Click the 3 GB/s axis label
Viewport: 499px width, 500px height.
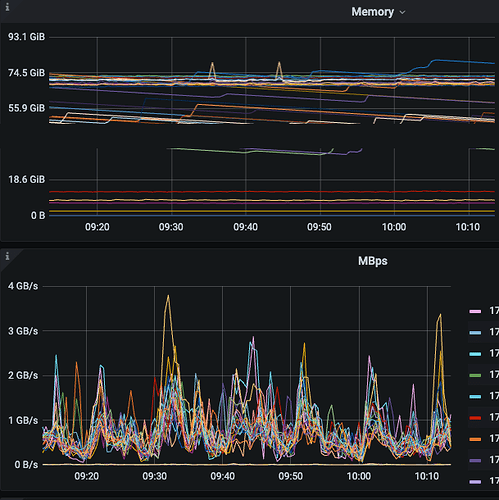23,331
